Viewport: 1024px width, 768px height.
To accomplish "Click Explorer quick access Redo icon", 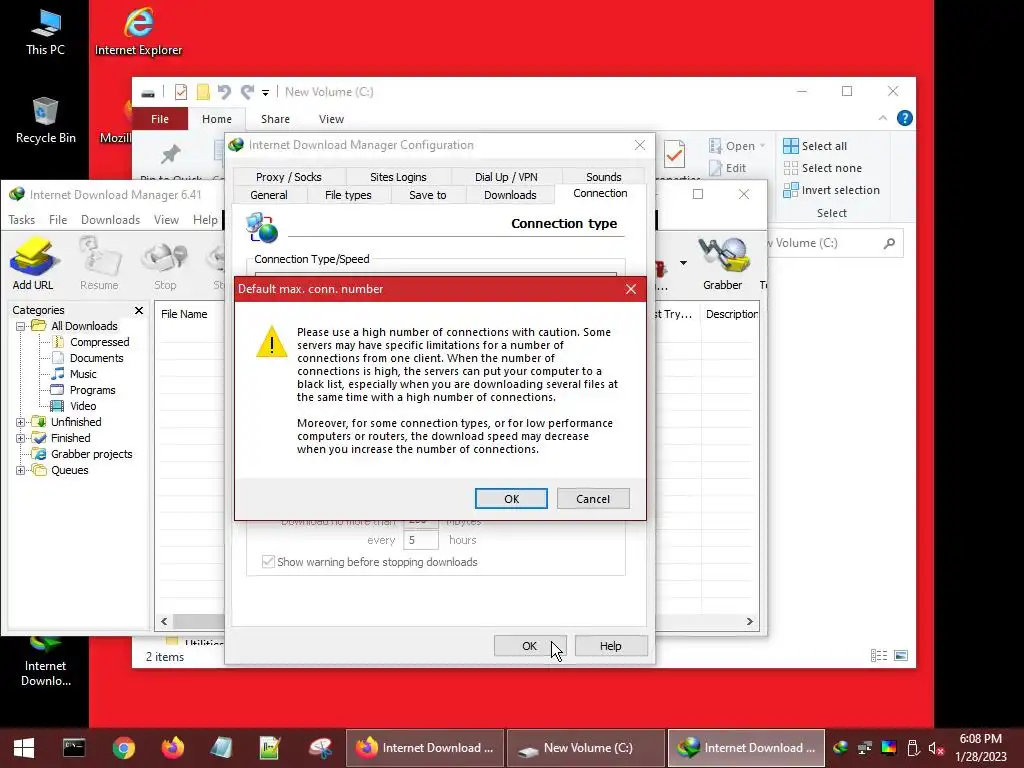I will 248,92.
